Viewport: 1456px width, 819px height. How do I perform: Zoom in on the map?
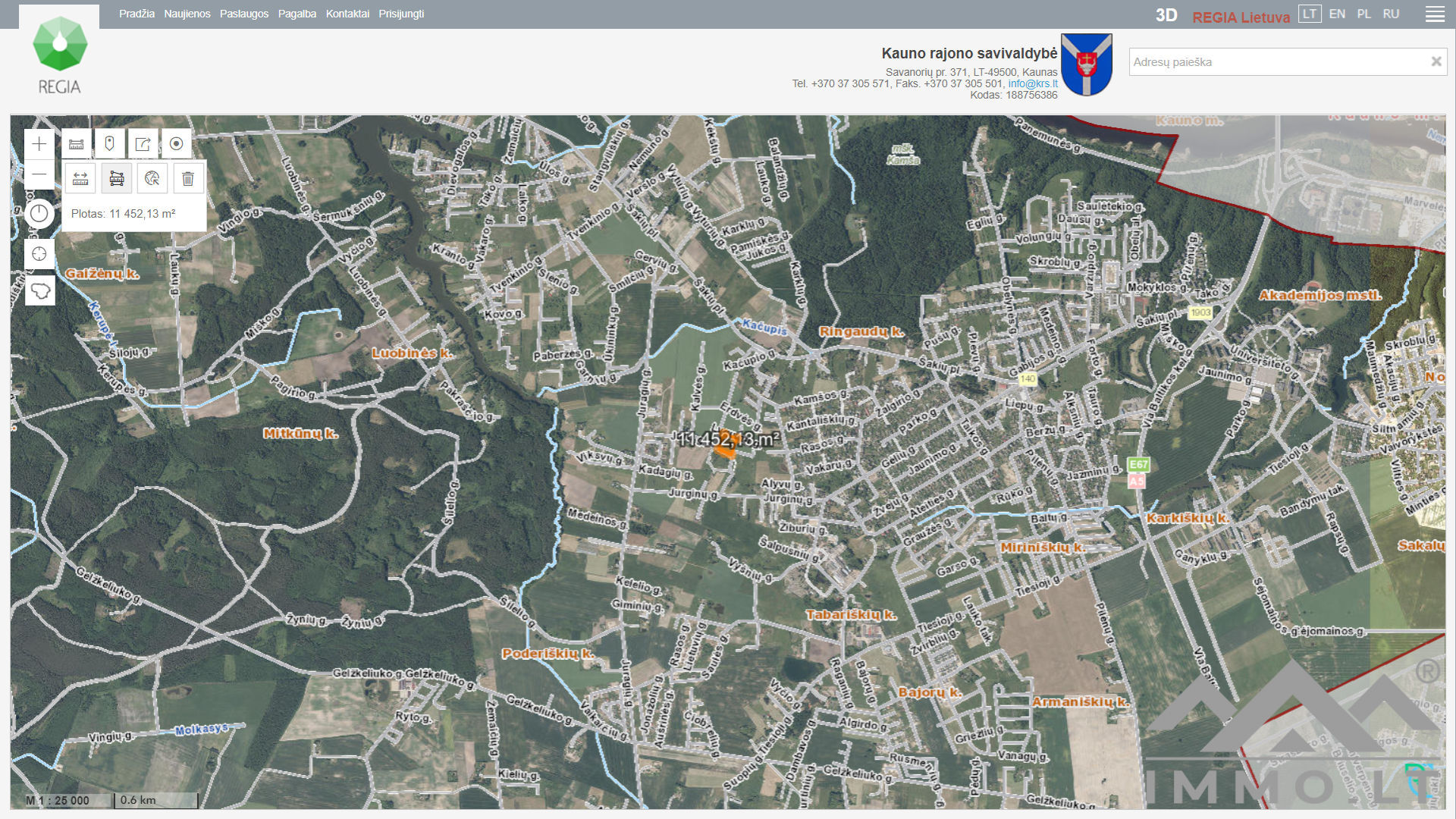click(39, 144)
